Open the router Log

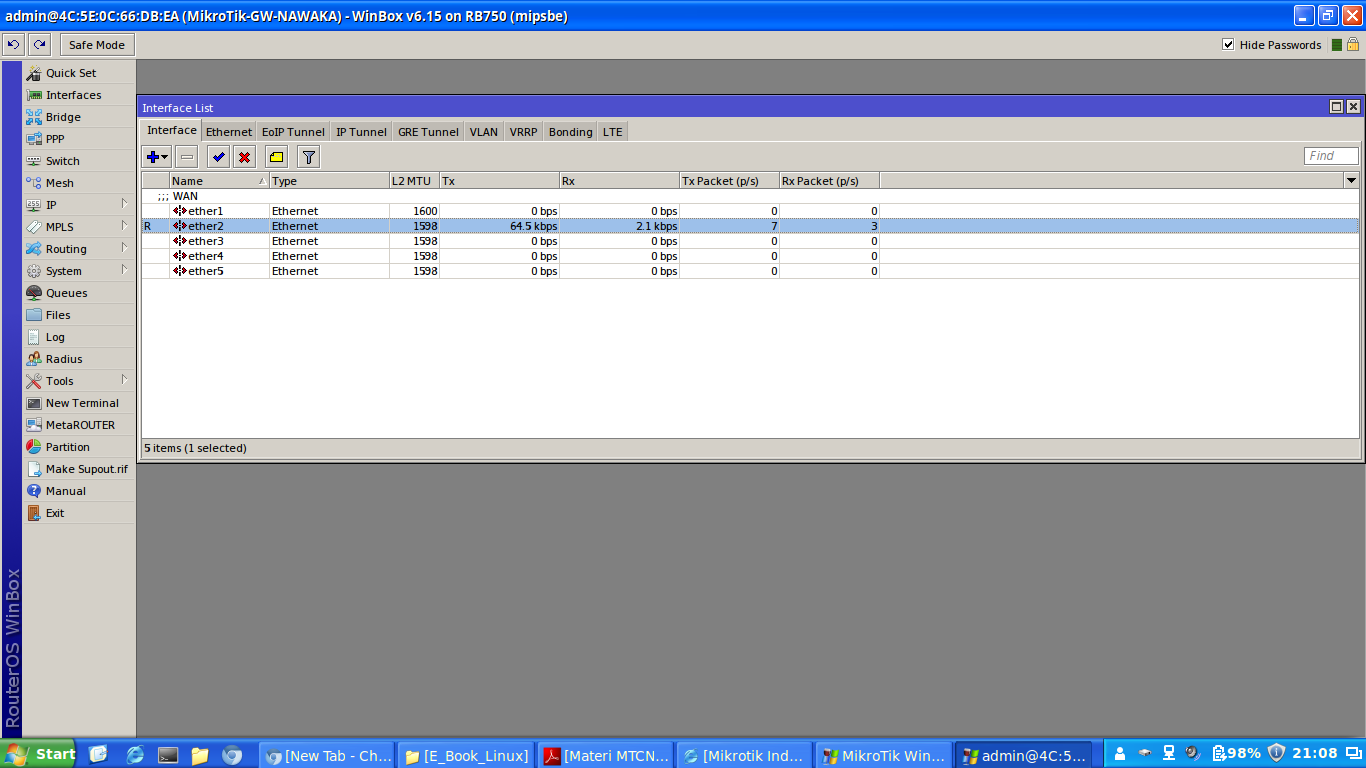click(78, 337)
